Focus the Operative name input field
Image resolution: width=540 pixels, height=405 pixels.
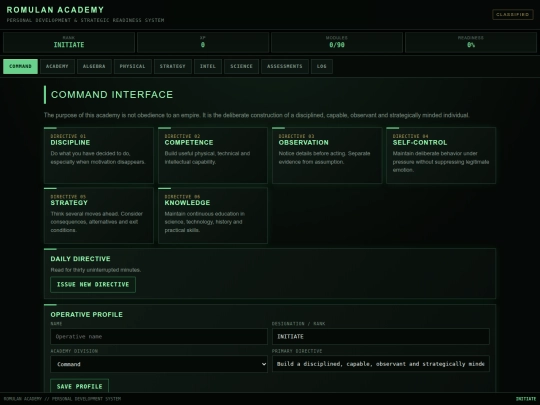(159, 336)
